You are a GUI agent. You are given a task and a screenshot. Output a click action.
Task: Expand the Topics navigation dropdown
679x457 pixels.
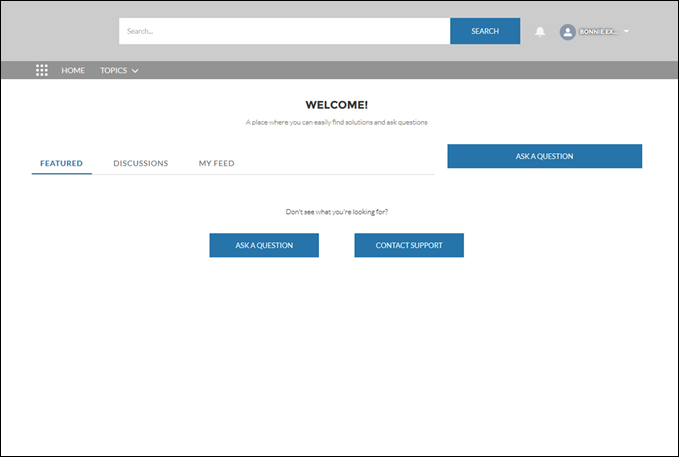pyautogui.click(x=119, y=70)
